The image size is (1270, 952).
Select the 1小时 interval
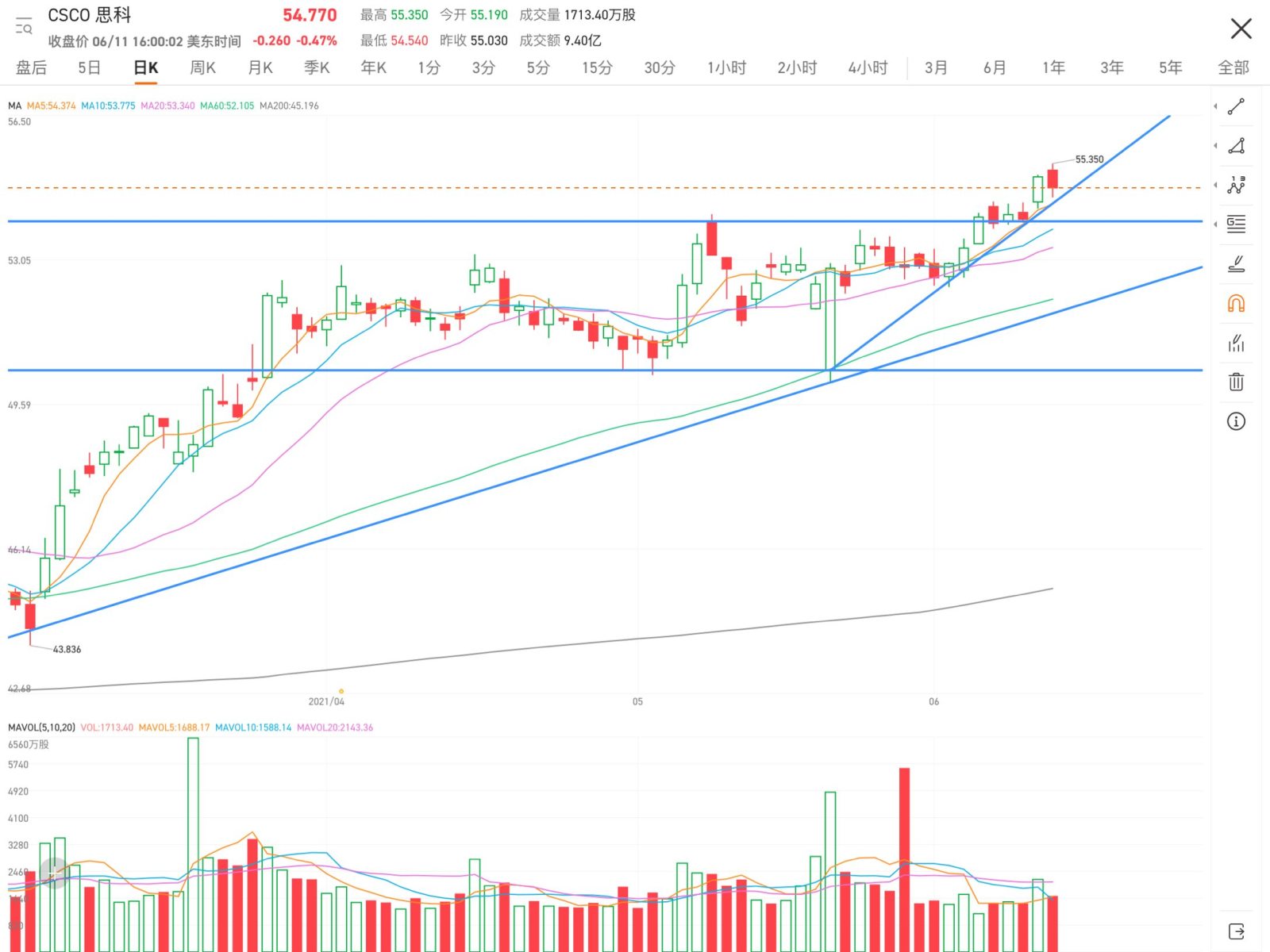click(726, 67)
